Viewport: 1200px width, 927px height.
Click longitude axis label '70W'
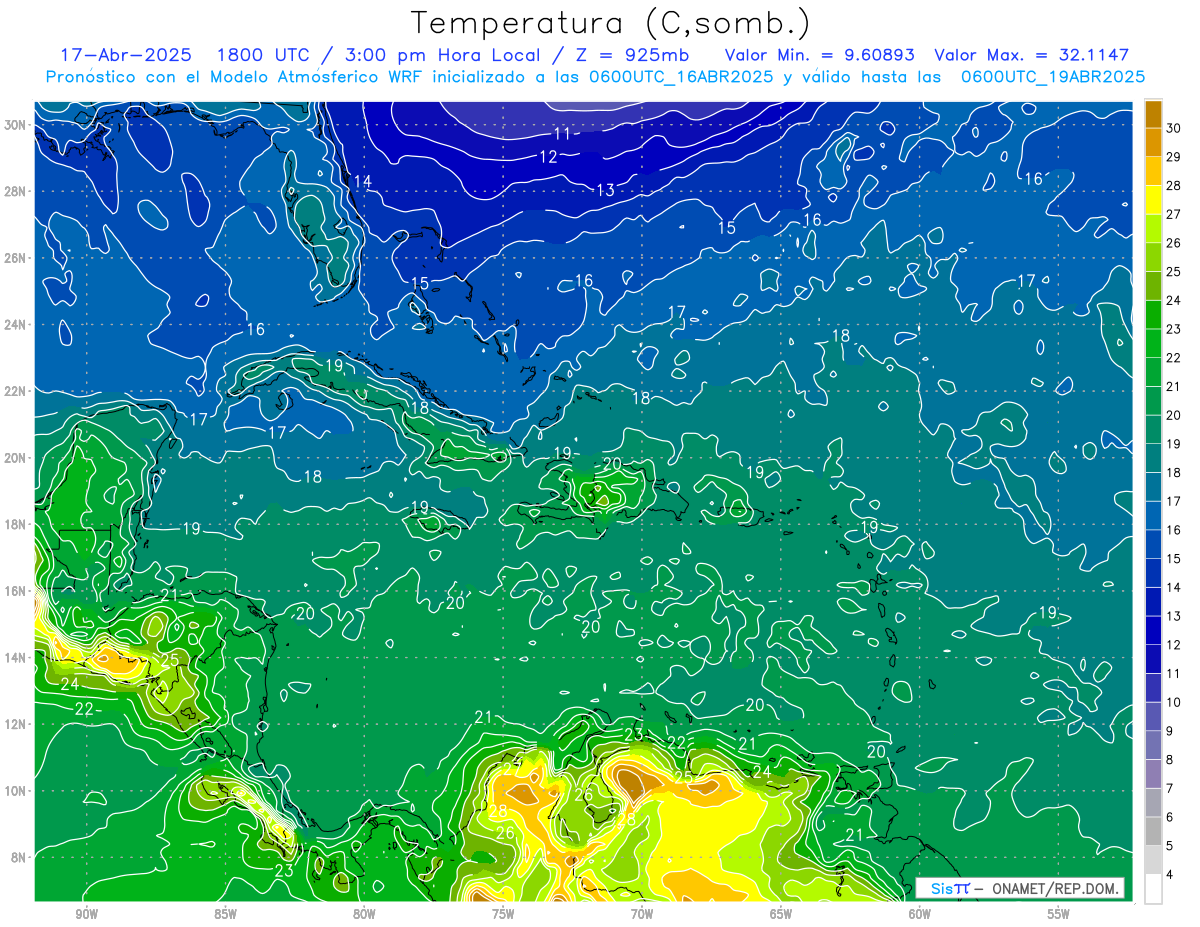(642, 914)
